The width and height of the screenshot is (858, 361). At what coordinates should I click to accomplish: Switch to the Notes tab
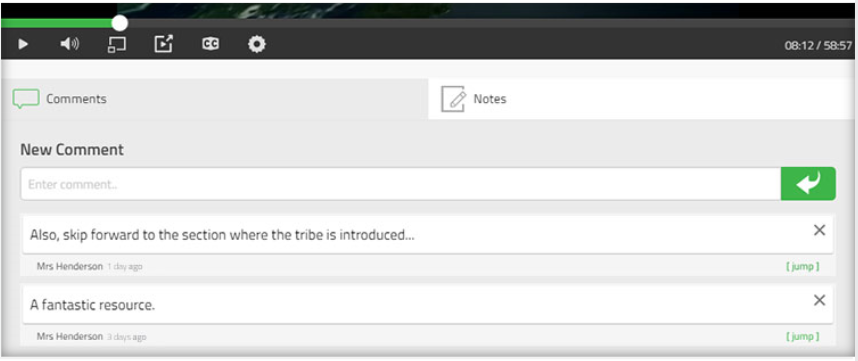coord(641,99)
